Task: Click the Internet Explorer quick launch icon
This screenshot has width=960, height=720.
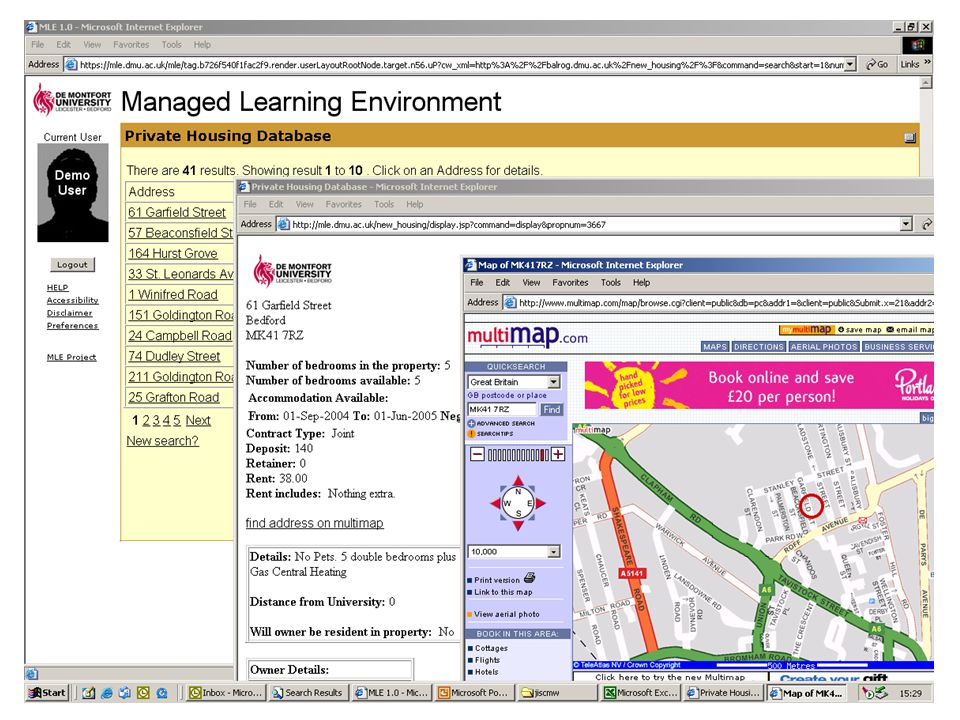Action: (x=107, y=692)
